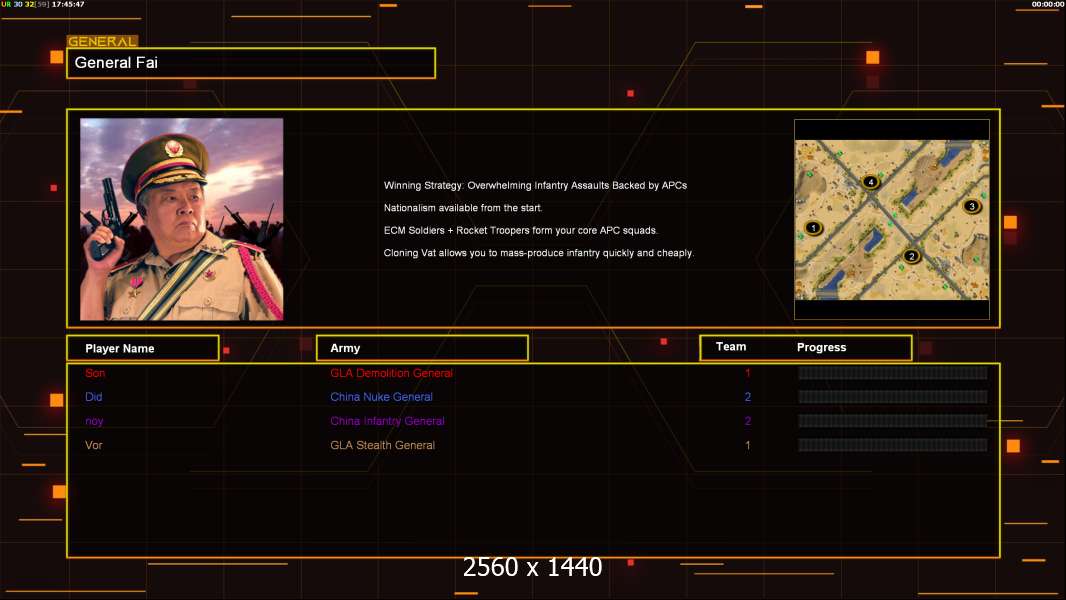Screen dimensions: 1066x600
Task: Click the Progress column header label
Action: tap(821, 347)
